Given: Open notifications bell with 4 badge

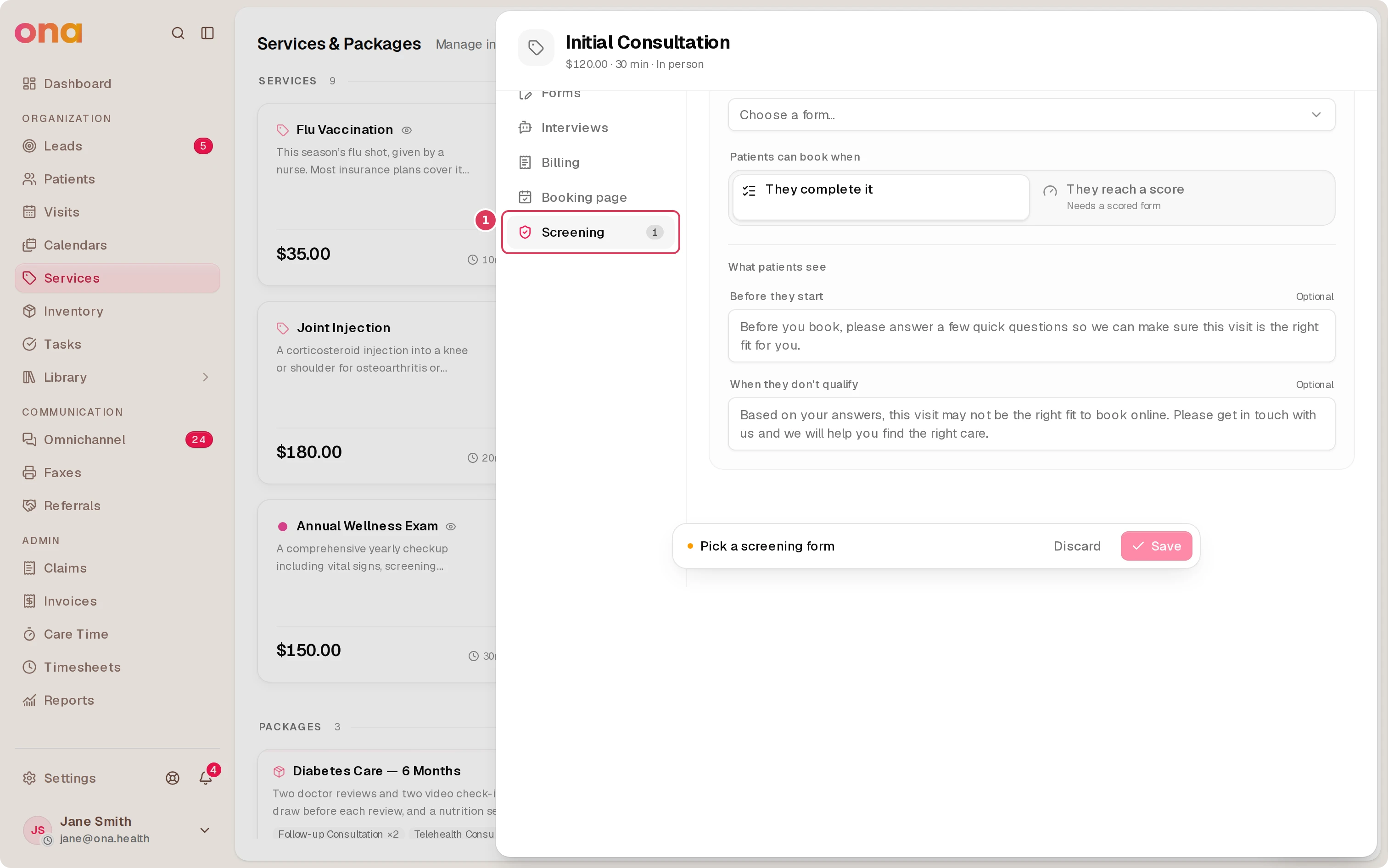Looking at the screenshot, I should [206, 779].
